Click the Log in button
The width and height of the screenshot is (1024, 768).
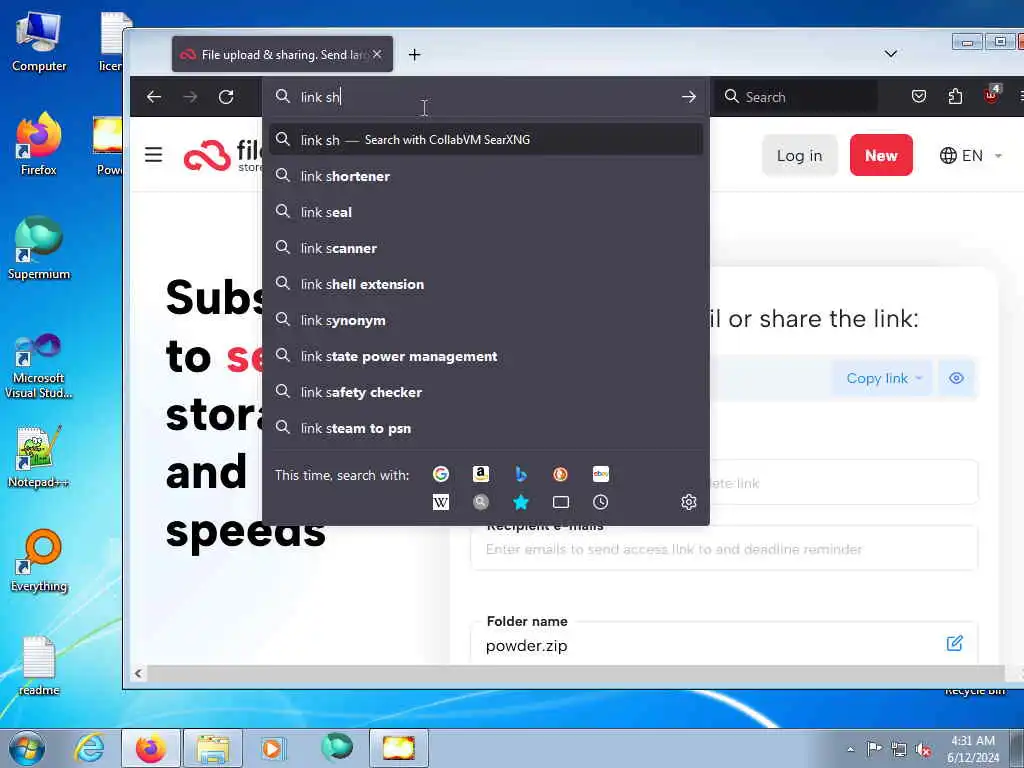(799, 155)
